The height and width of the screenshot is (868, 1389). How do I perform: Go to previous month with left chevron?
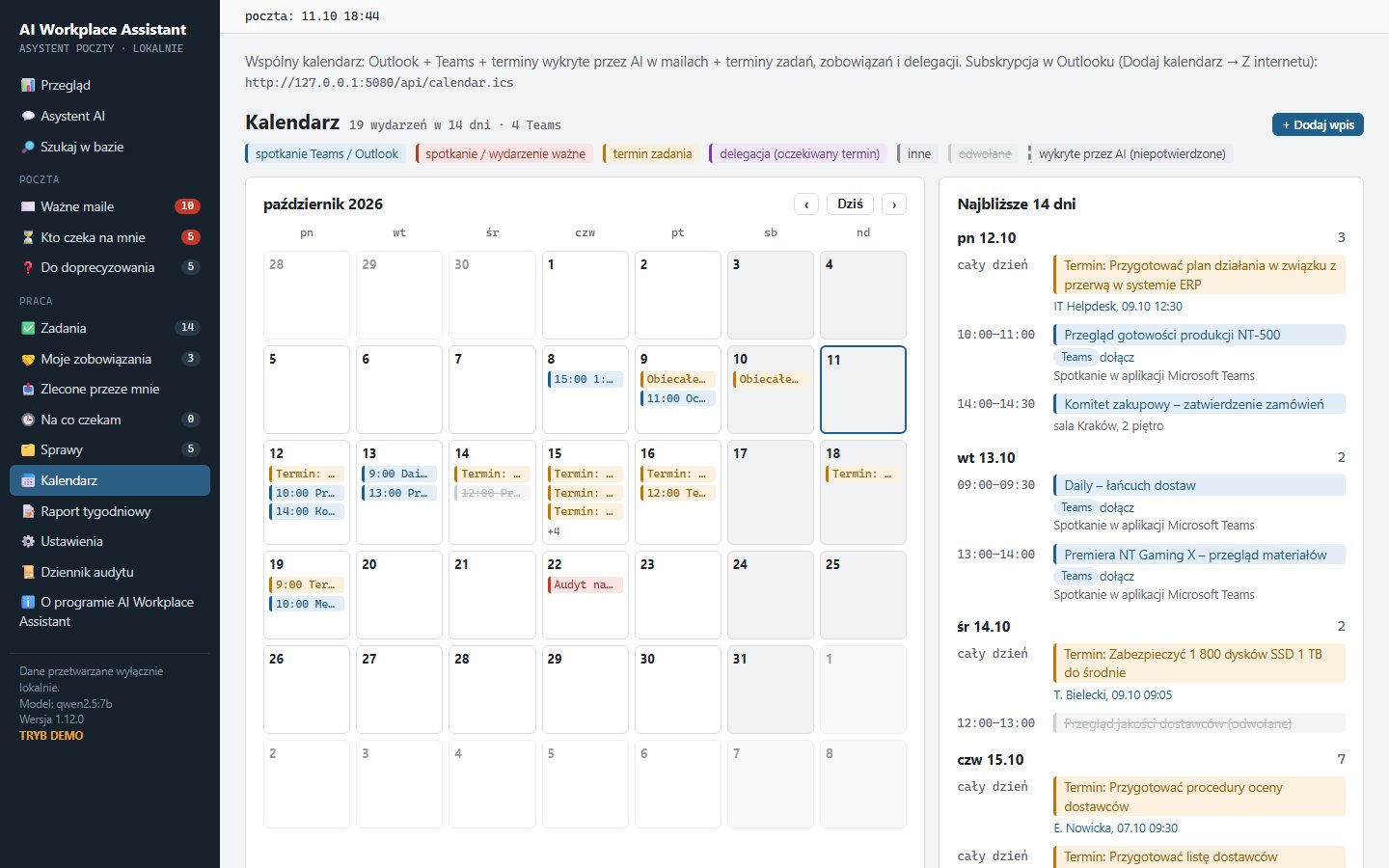(x=806, y=204)
